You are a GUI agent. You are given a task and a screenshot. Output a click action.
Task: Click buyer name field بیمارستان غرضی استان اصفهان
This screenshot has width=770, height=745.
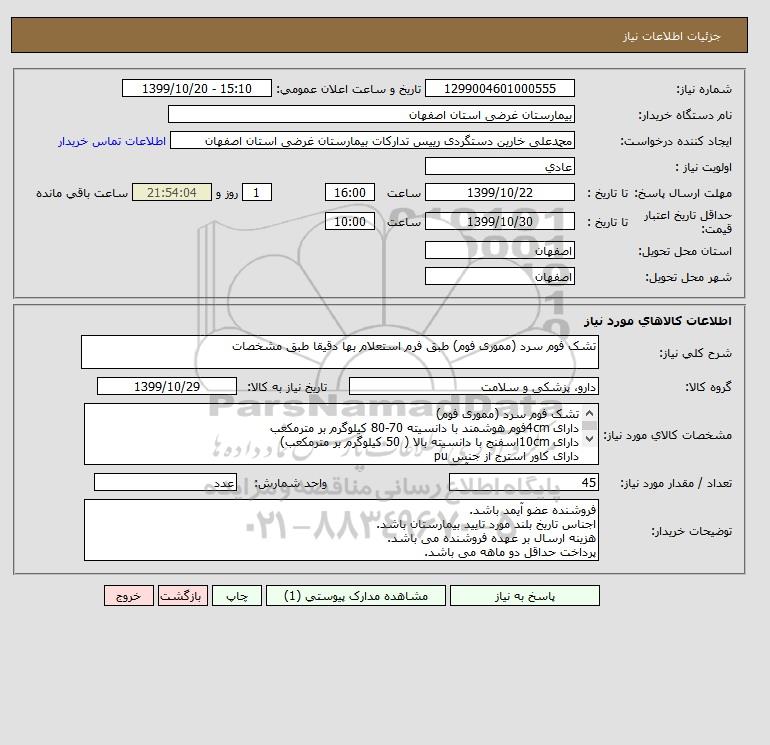point(371,114)
